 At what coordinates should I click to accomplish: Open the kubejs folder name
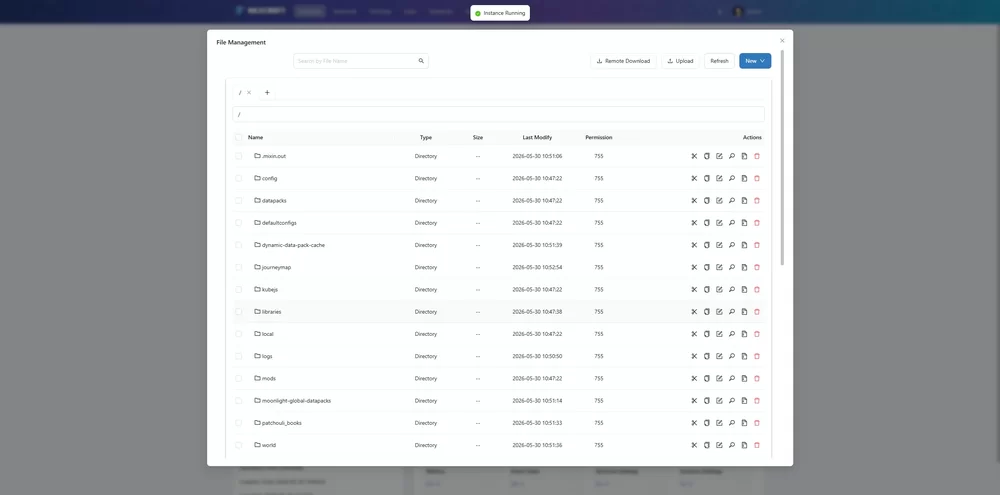(270, 290)
